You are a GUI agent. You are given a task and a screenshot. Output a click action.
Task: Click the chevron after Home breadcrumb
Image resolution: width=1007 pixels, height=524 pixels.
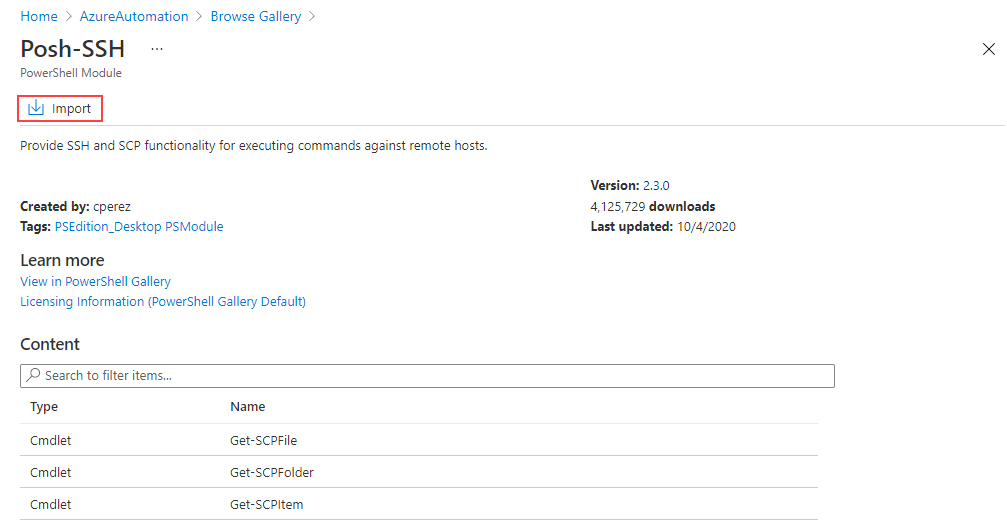pos(69,17)
